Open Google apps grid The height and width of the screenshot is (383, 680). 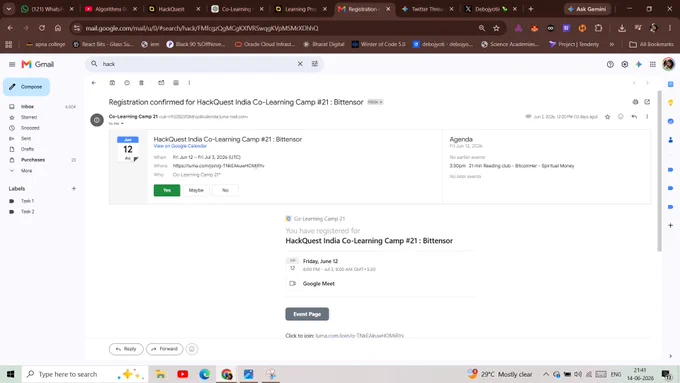pos(653,64)
